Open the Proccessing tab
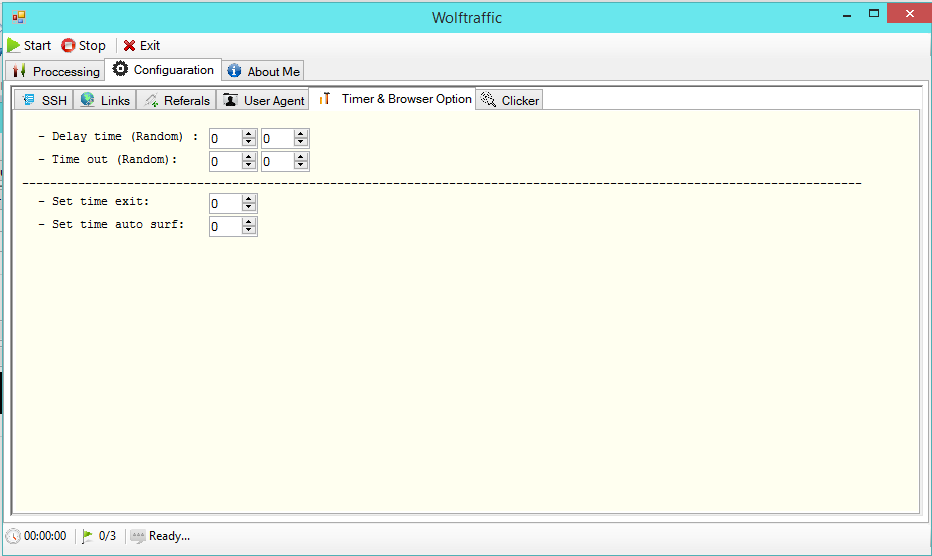Screen dimensions: 932x556 (x=55, y=71)
